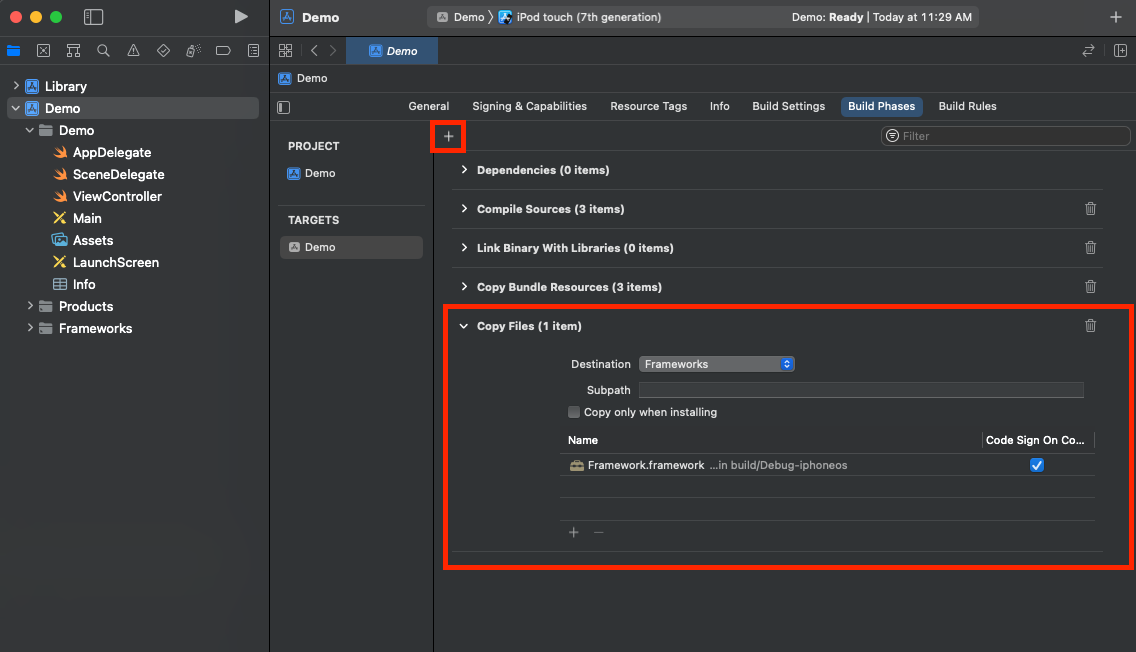Delete the Copy Files phase trash icon
The height and width of the screenshot is (652, 1136).
(x=1090, y=326)
